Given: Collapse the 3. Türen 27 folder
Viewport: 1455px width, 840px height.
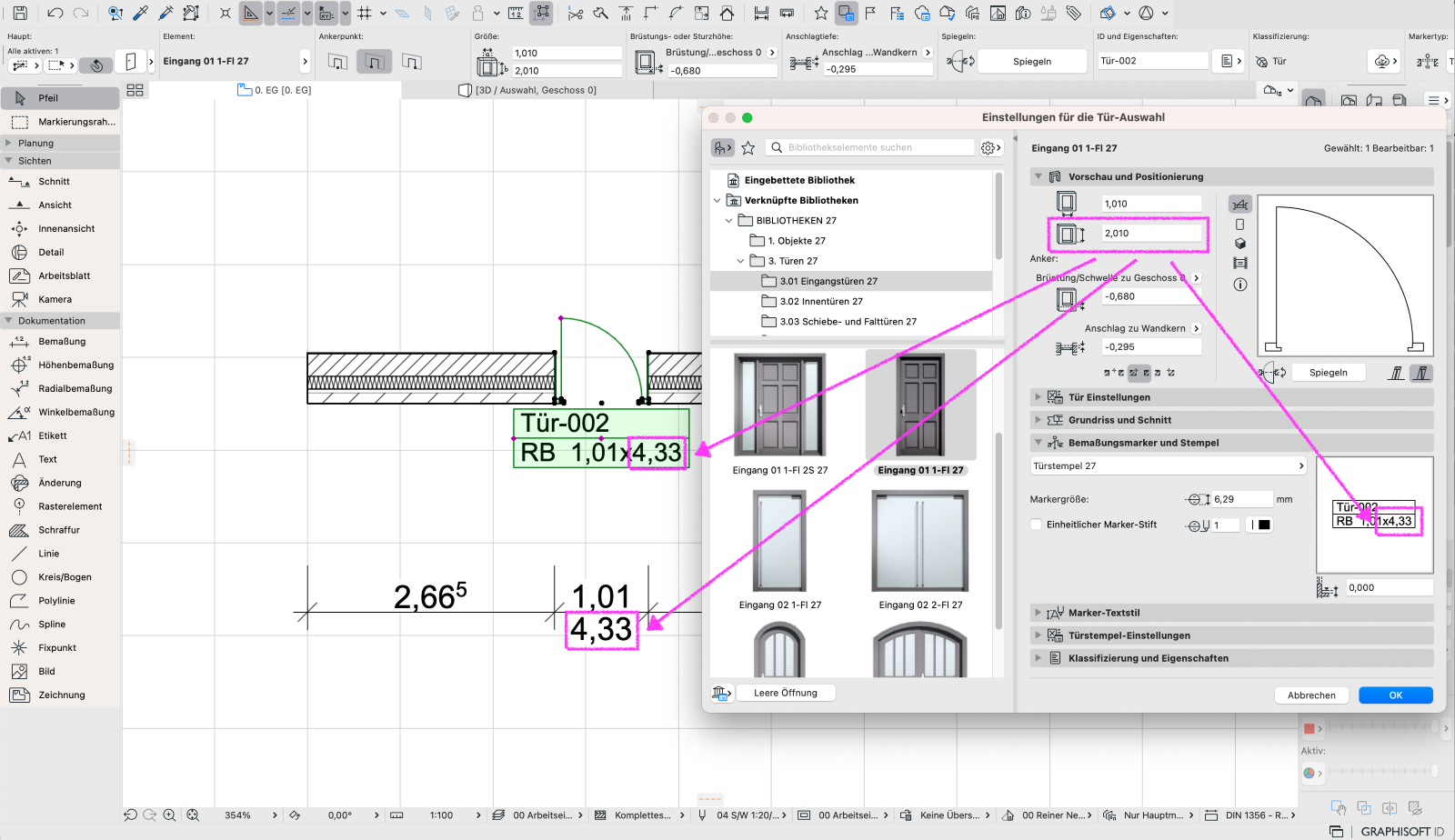Looking at the screenshot, I should point(740,261).
